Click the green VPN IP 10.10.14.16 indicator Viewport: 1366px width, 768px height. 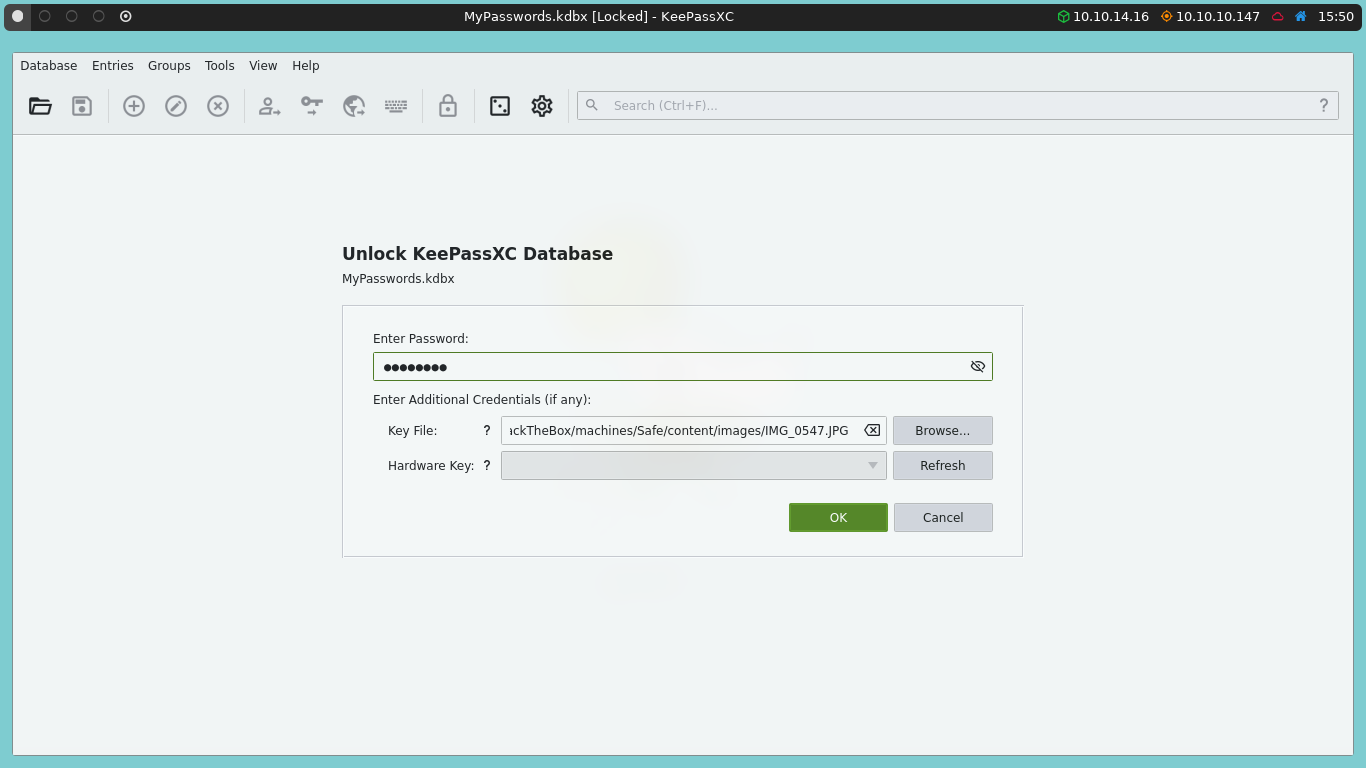1103,17
